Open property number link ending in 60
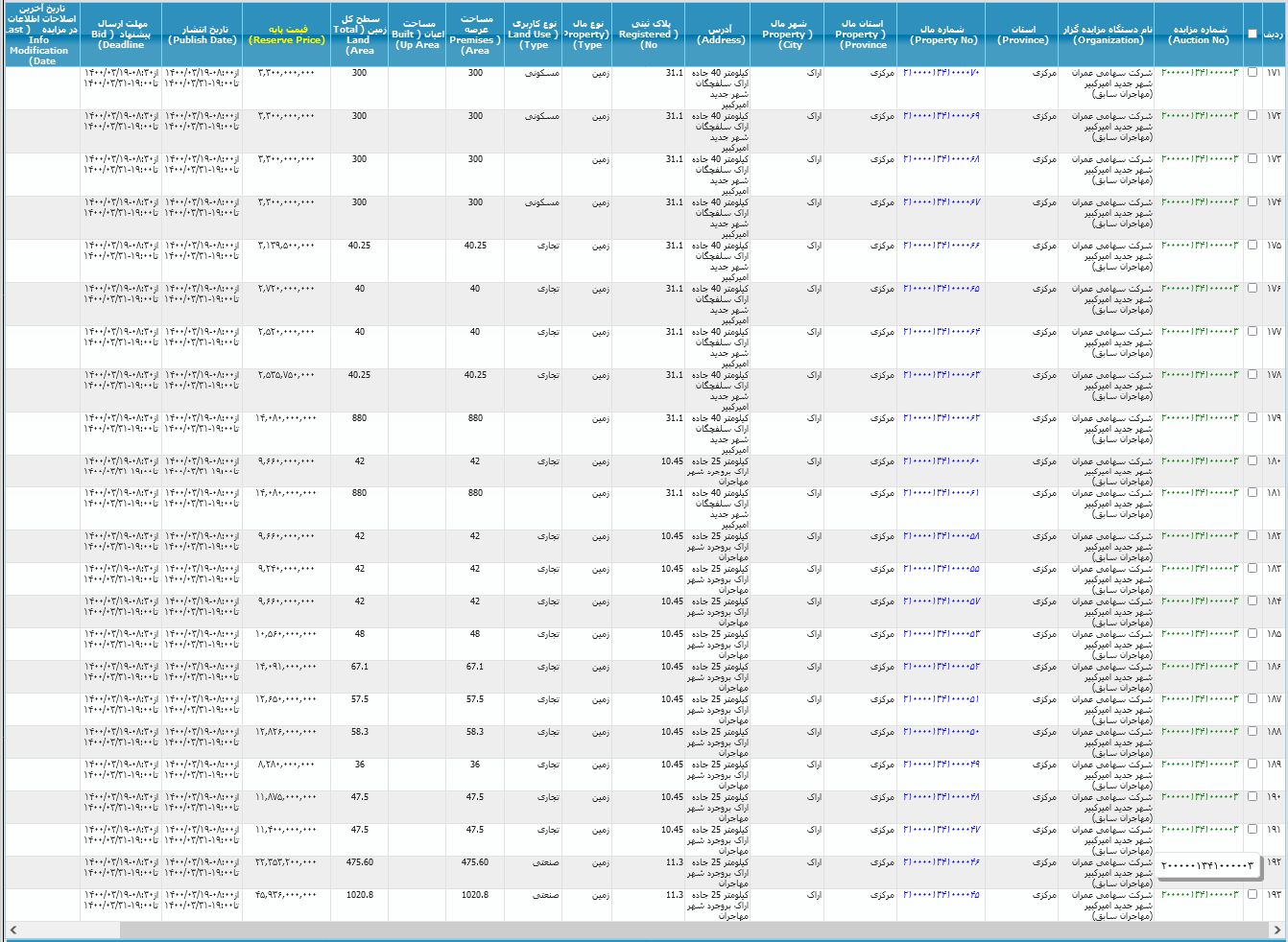 (942, 461)
